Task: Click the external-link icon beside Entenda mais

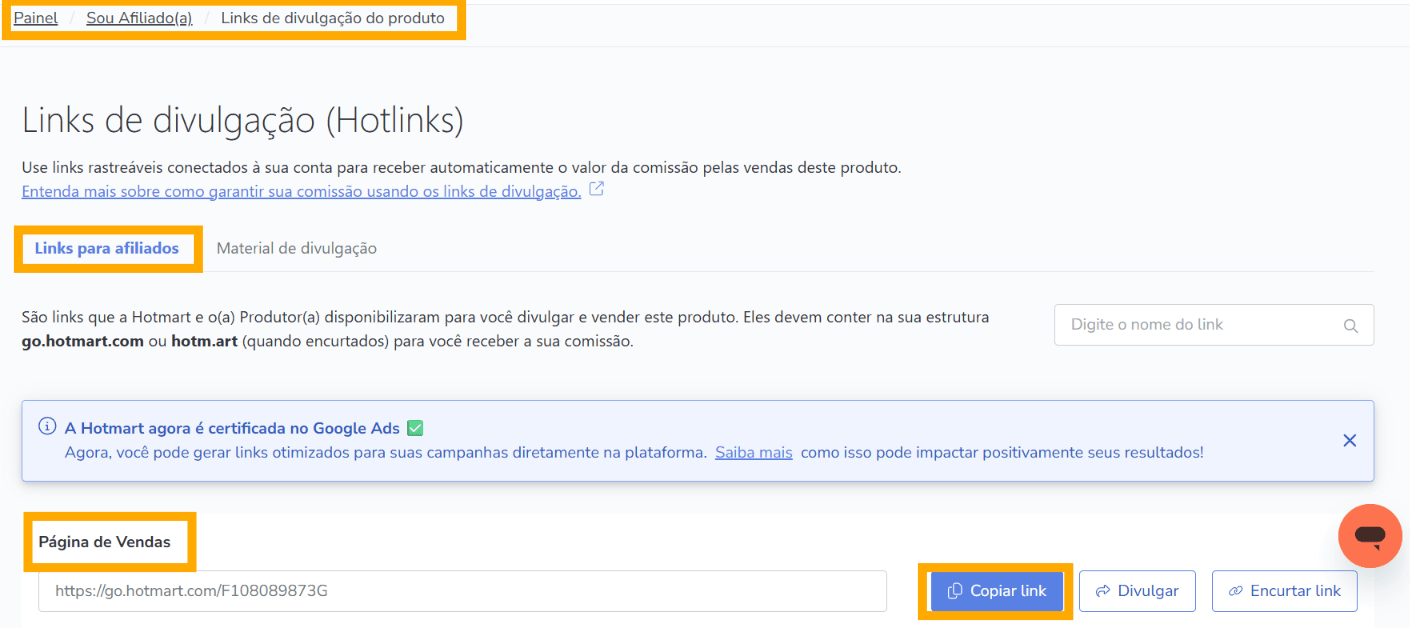Action: point(596,189)
